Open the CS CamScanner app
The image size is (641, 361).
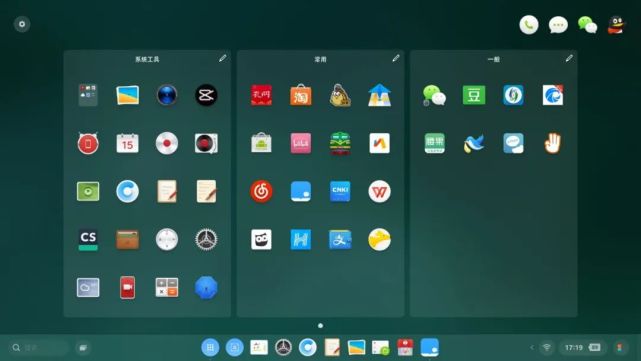coord(88,239)
